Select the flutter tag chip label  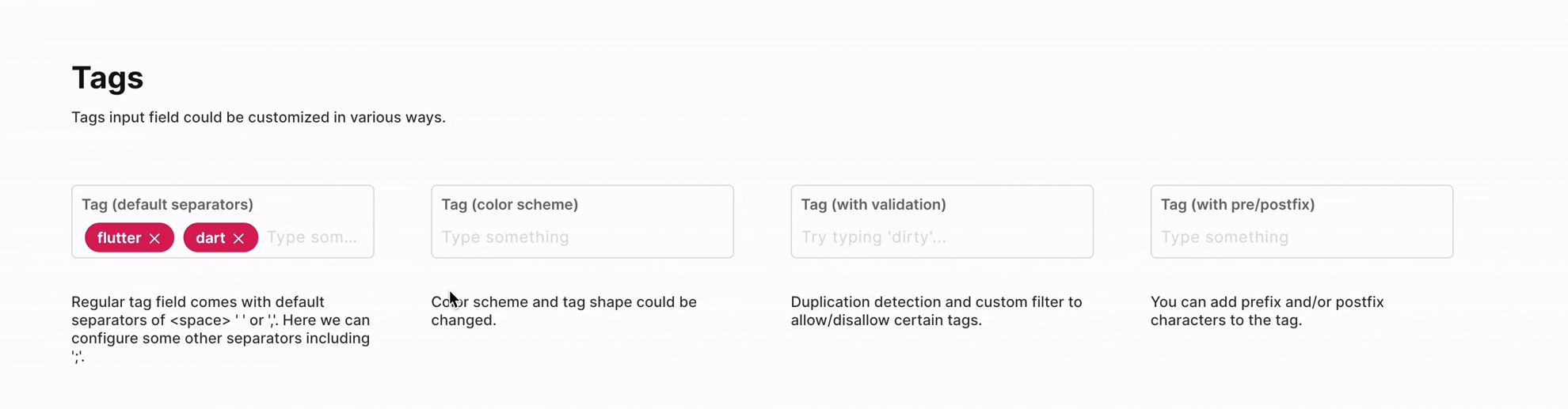(119, 238)
